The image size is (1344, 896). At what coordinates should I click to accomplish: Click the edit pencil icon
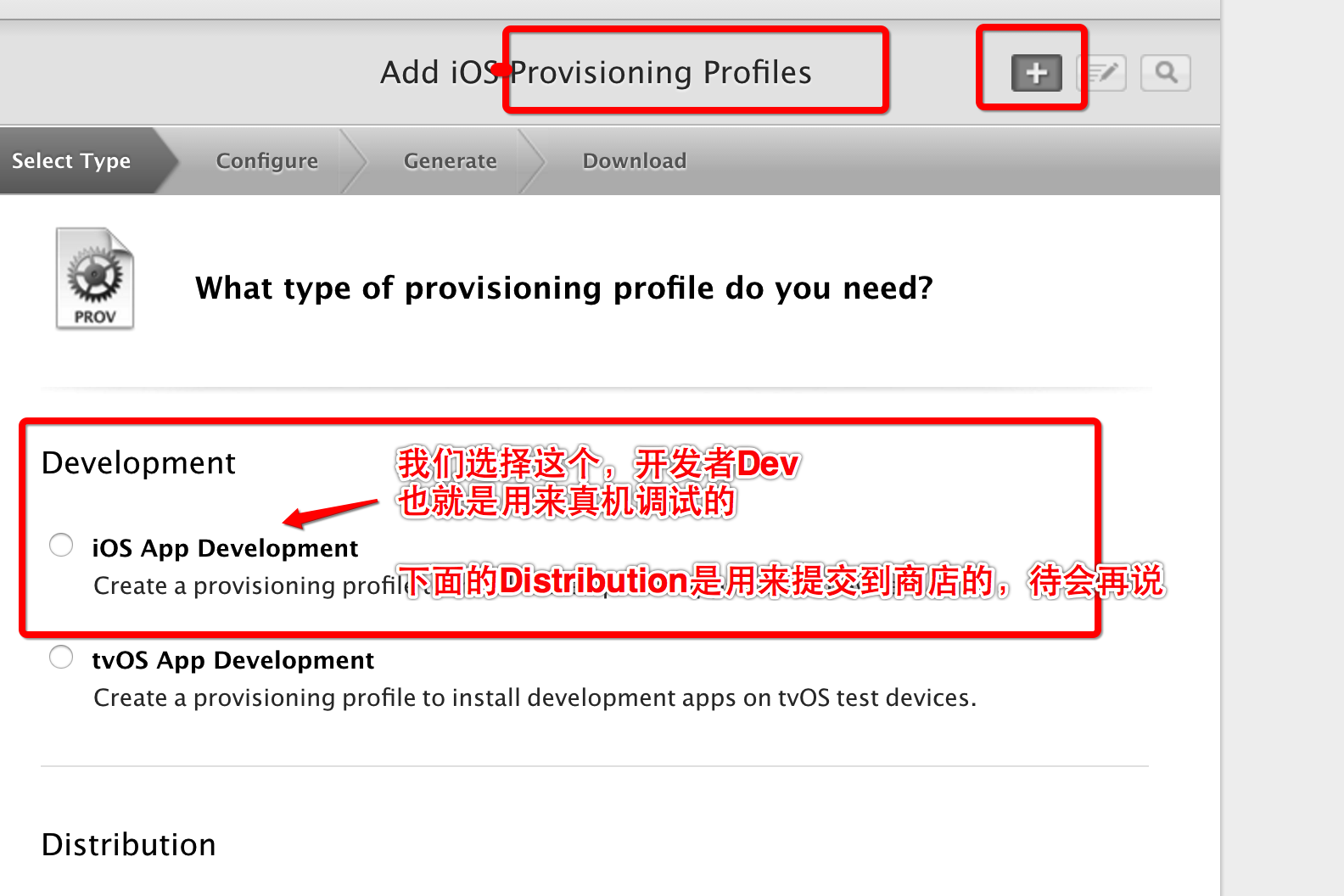(1102, 73)
